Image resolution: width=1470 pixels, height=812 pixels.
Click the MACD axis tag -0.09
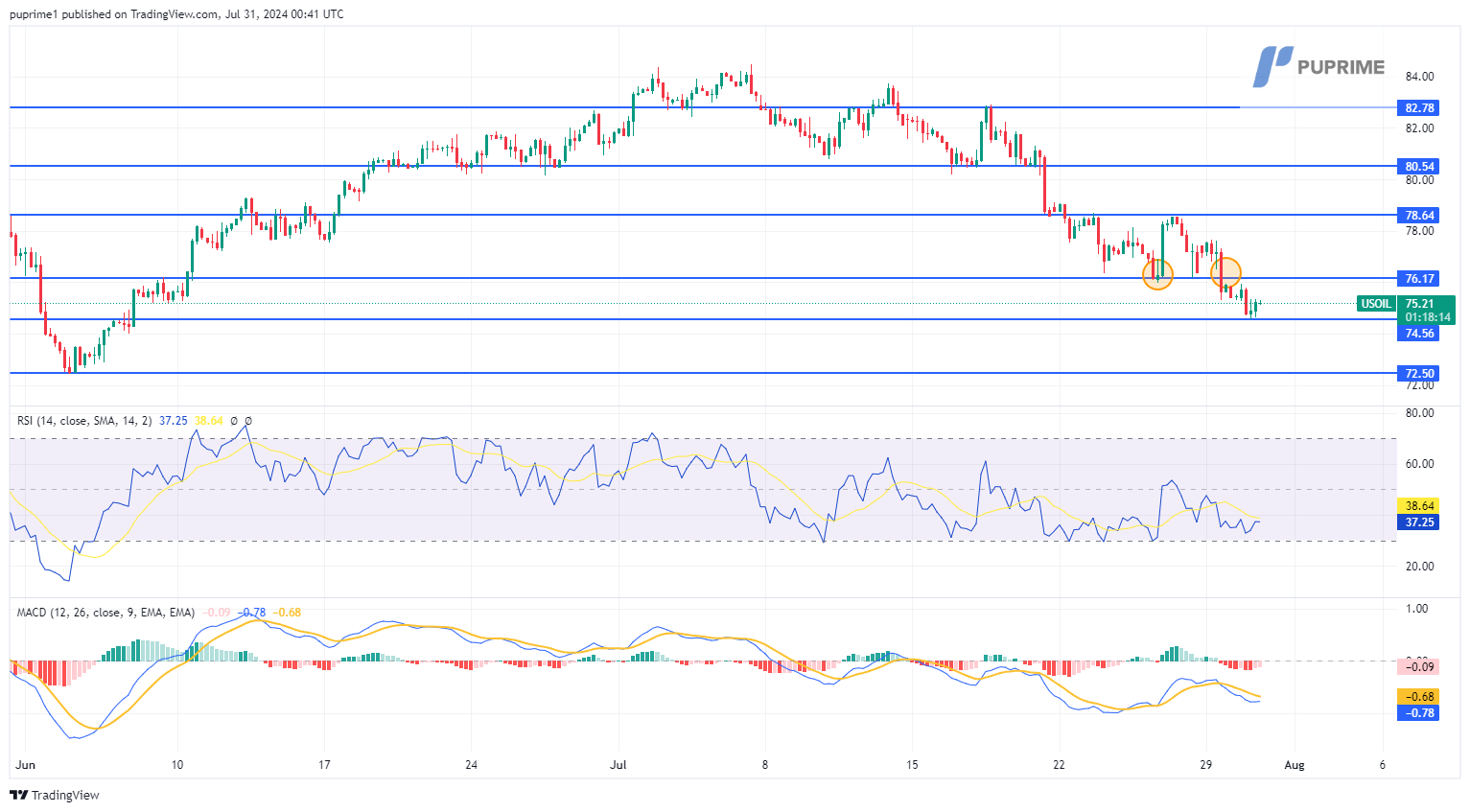pos(1419,667)
